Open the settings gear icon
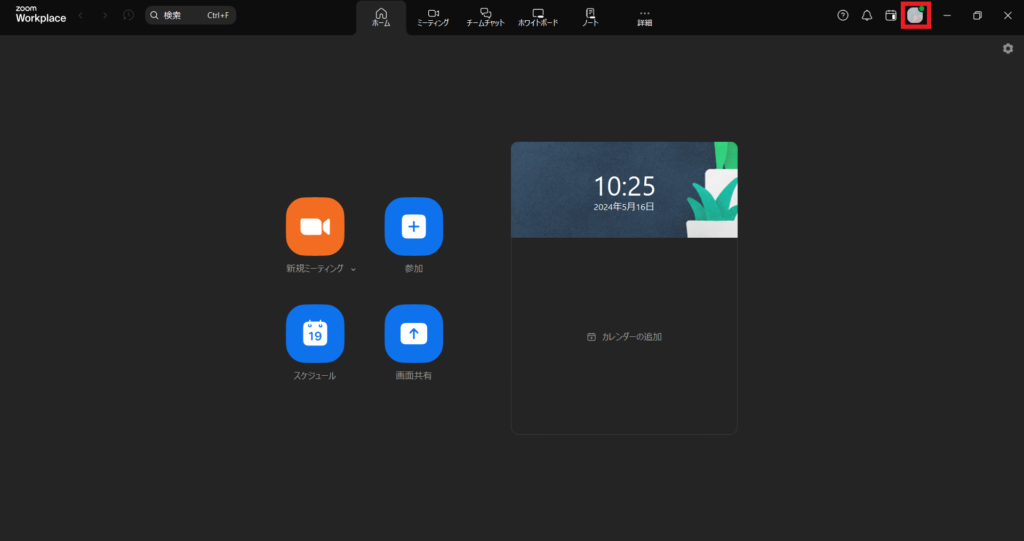Screen dimensions: 1024x541 click(x=1008, y=49)
